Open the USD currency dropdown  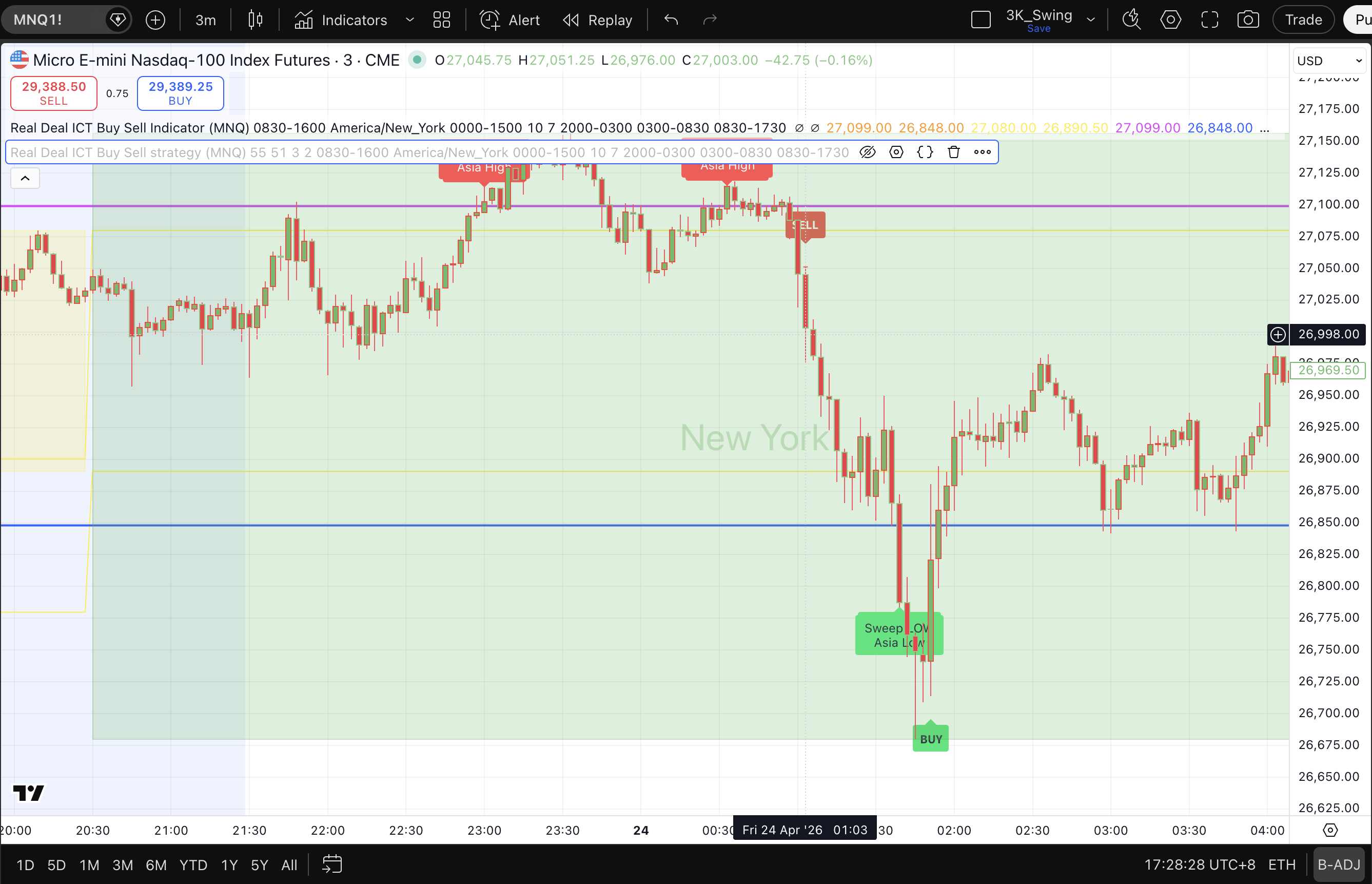[1329, 61]
